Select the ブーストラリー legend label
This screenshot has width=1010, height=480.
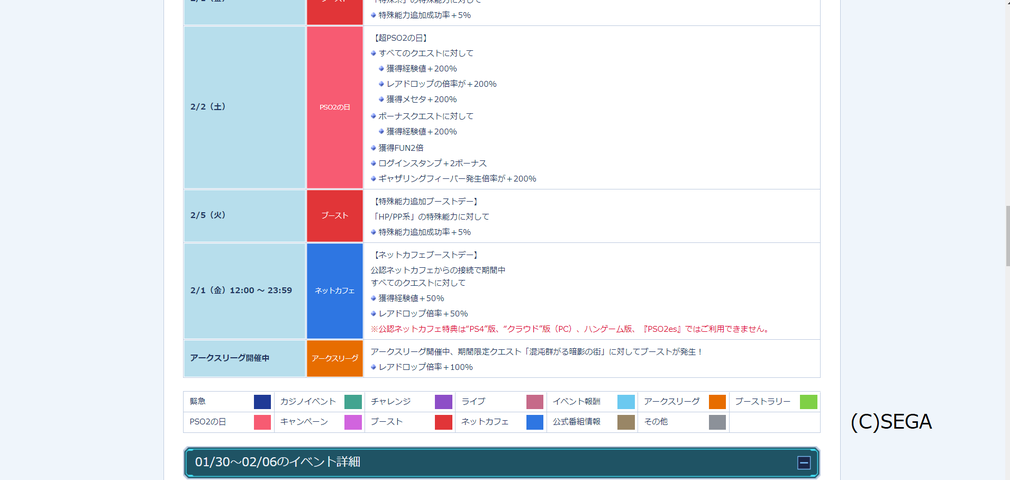click(x=763, y=401)
